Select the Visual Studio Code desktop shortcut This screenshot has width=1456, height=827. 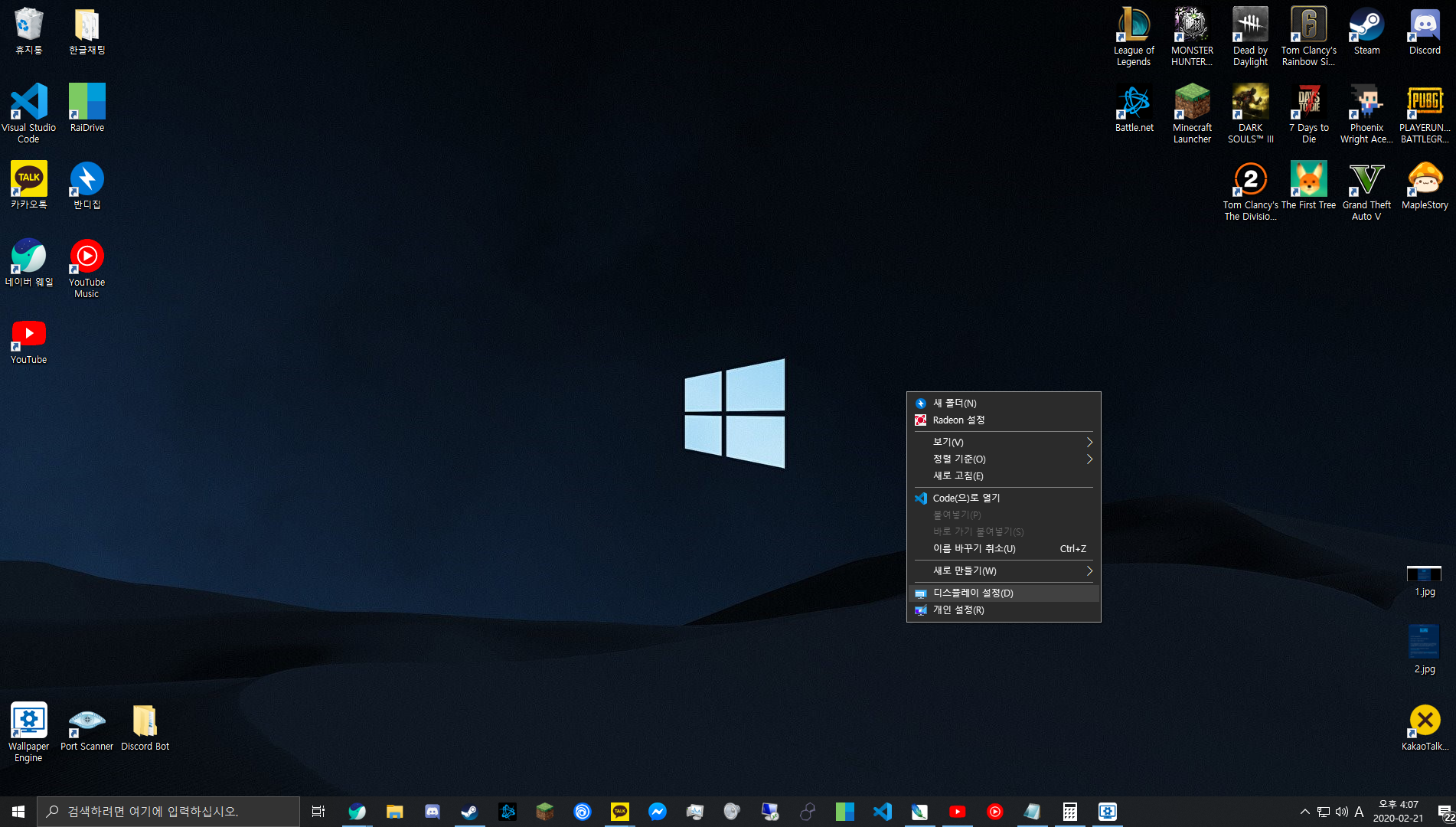click(x=29, y=113)
